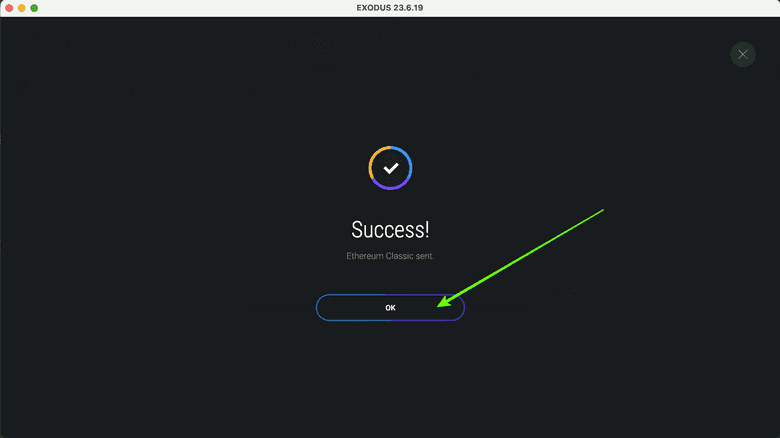Image resolution: width=780 pixels, height=438 pixels.
Task: Click the green arrow's pointed head
Action: 443,302
